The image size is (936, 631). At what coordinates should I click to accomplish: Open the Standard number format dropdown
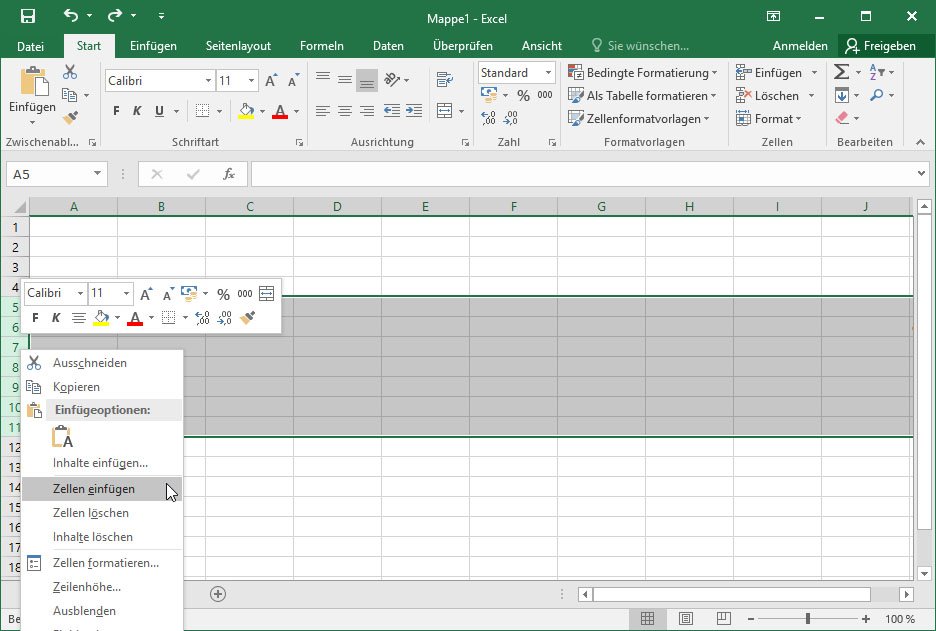(x=549, y=72)
